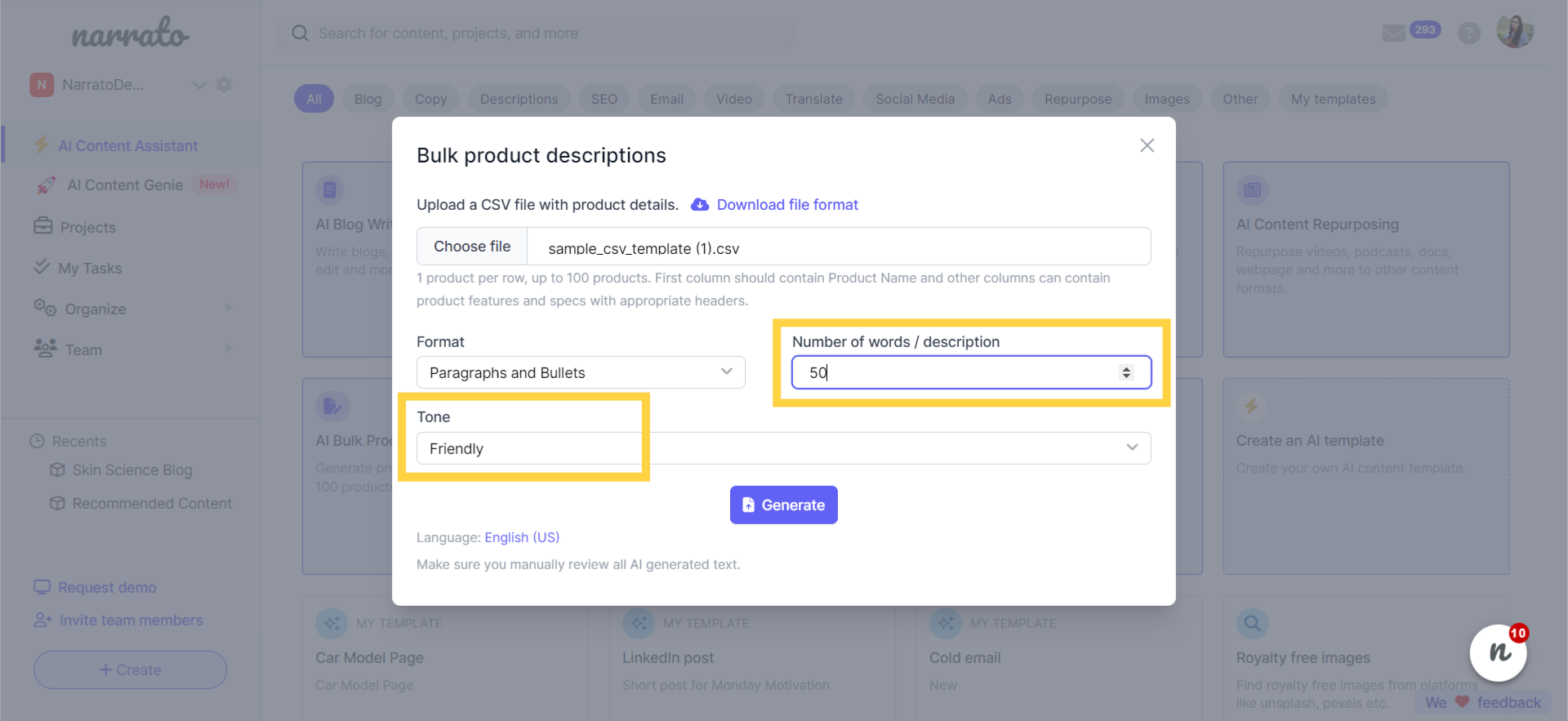This screenshot has width=1568, height=721.
Task: Select the Video filter tab
Action: pyautogui.click(x=734, y=99)
